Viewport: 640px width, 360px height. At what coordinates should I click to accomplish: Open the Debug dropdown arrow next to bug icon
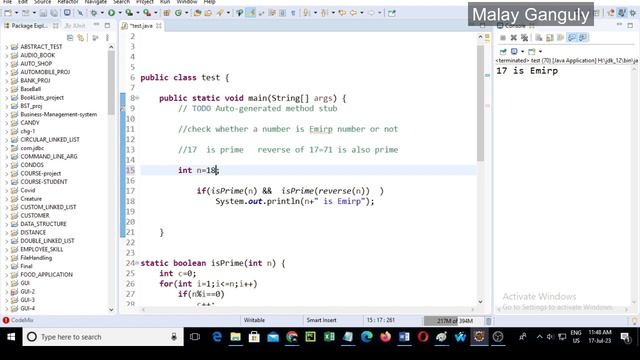click(102, 13)
